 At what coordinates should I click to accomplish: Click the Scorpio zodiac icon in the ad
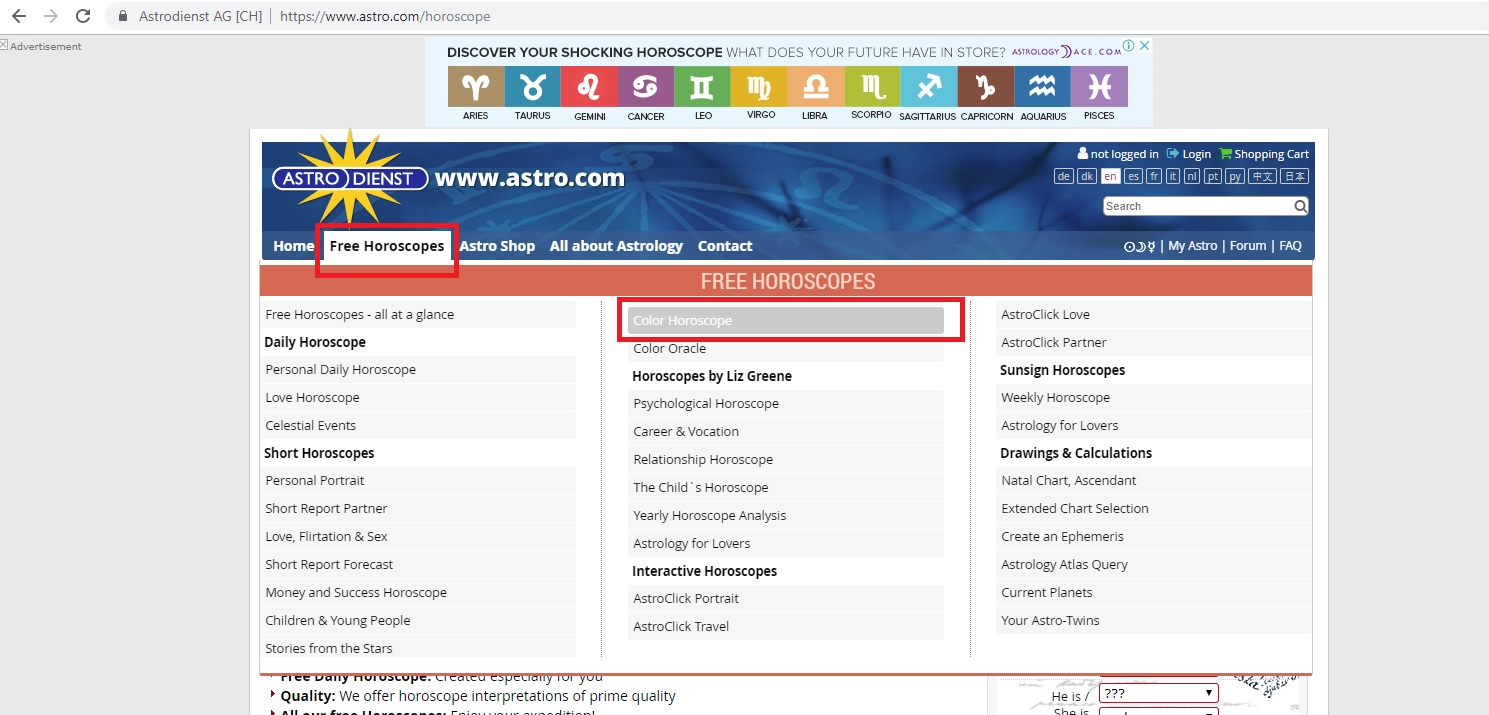point(872,87)
